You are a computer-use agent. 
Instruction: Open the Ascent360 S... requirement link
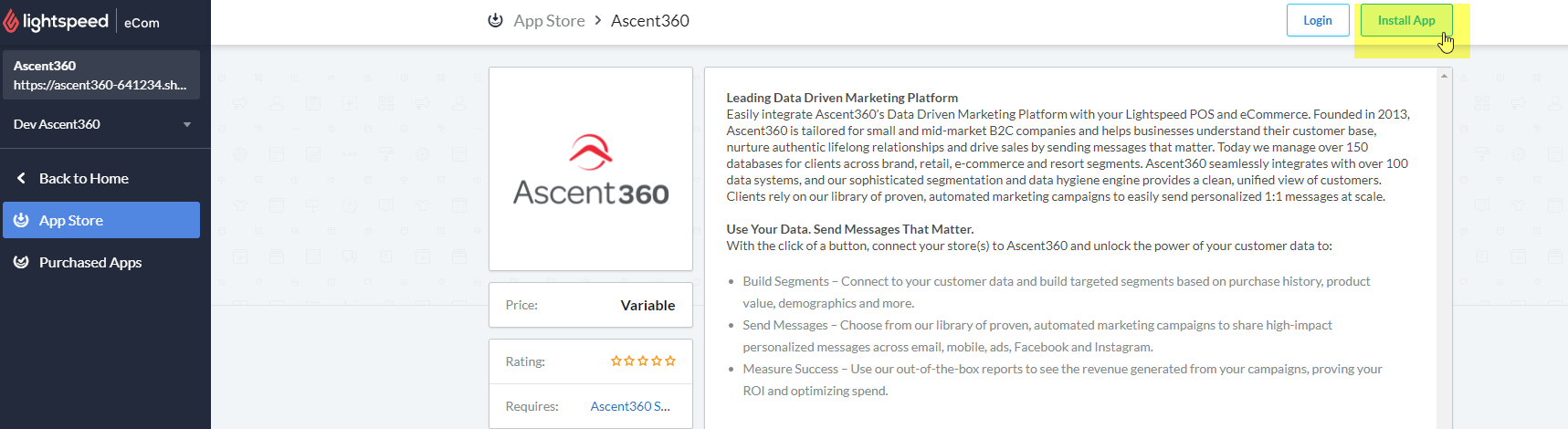coord(630,406)
